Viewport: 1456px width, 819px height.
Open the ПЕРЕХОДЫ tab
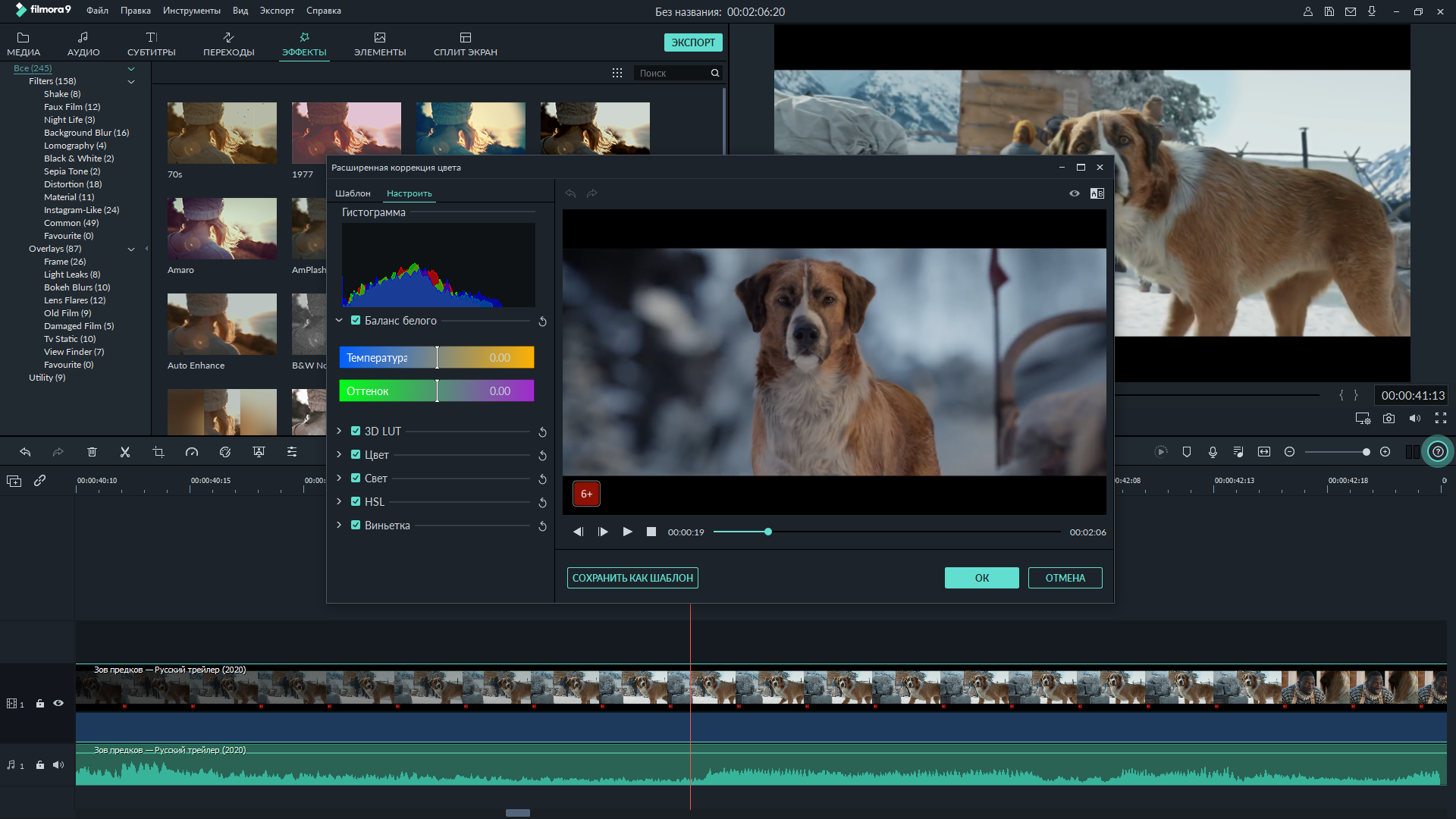(228, 44)
